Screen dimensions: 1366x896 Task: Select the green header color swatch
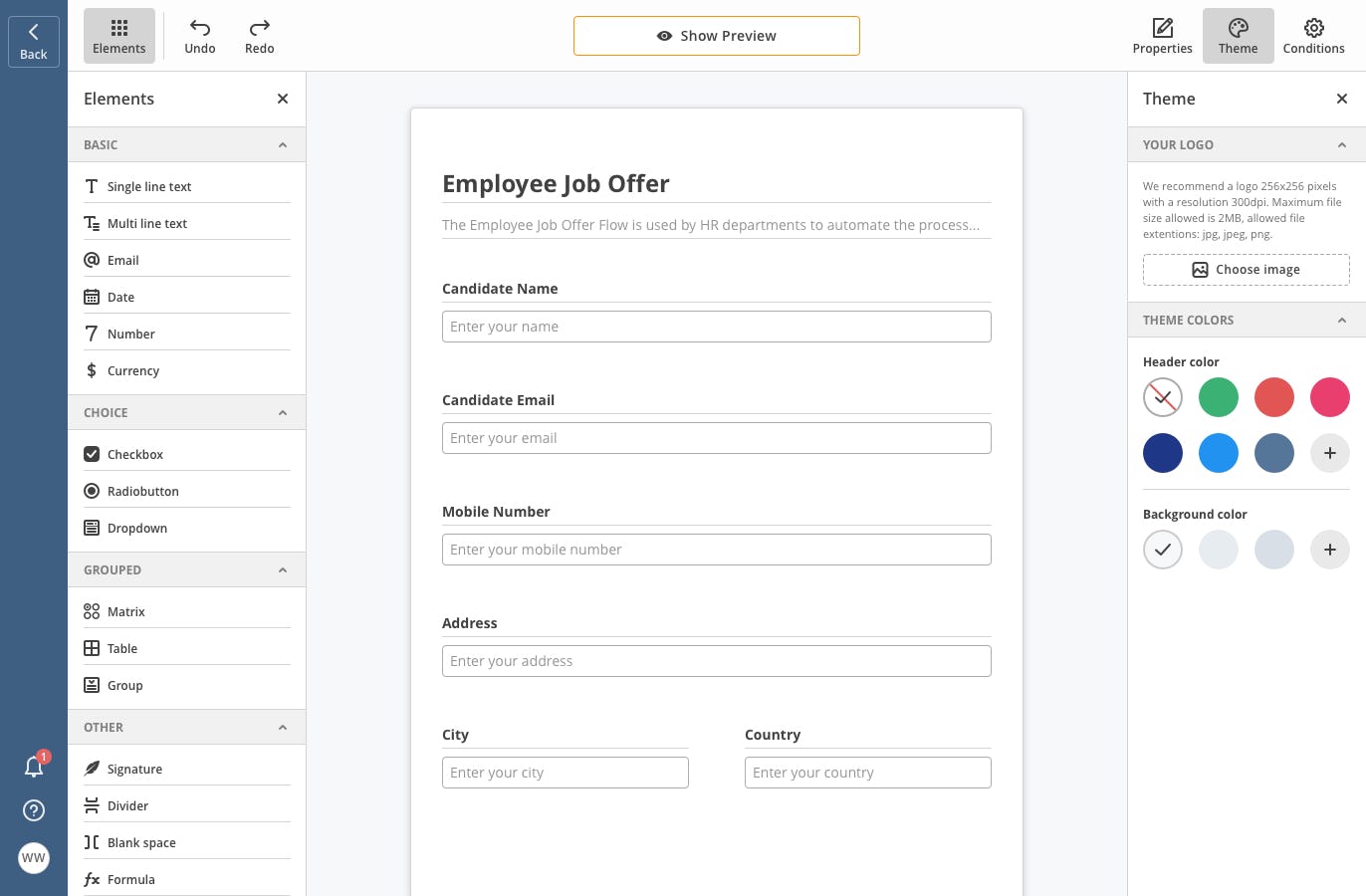pyautogui.click(x=1218, y=397)
